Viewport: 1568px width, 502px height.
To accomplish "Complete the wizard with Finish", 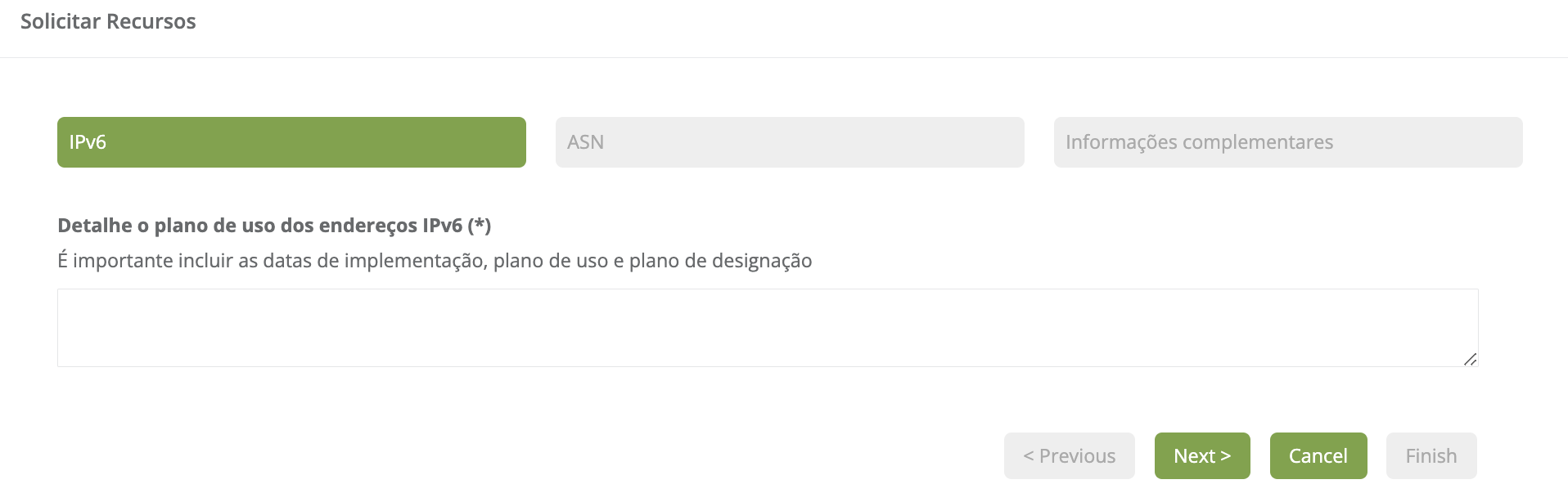I will (1431, 455).
